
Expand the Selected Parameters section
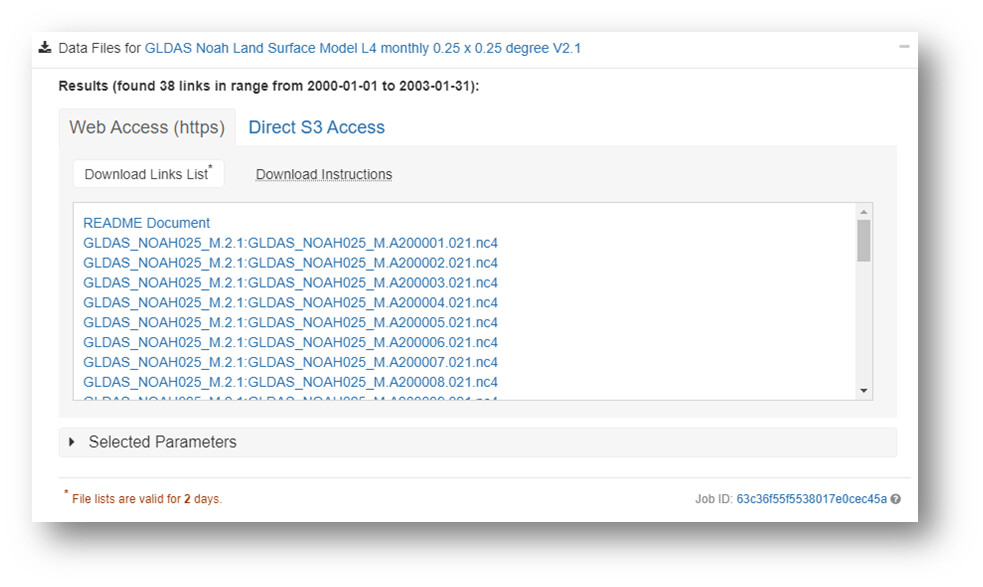tap(72, 442)
